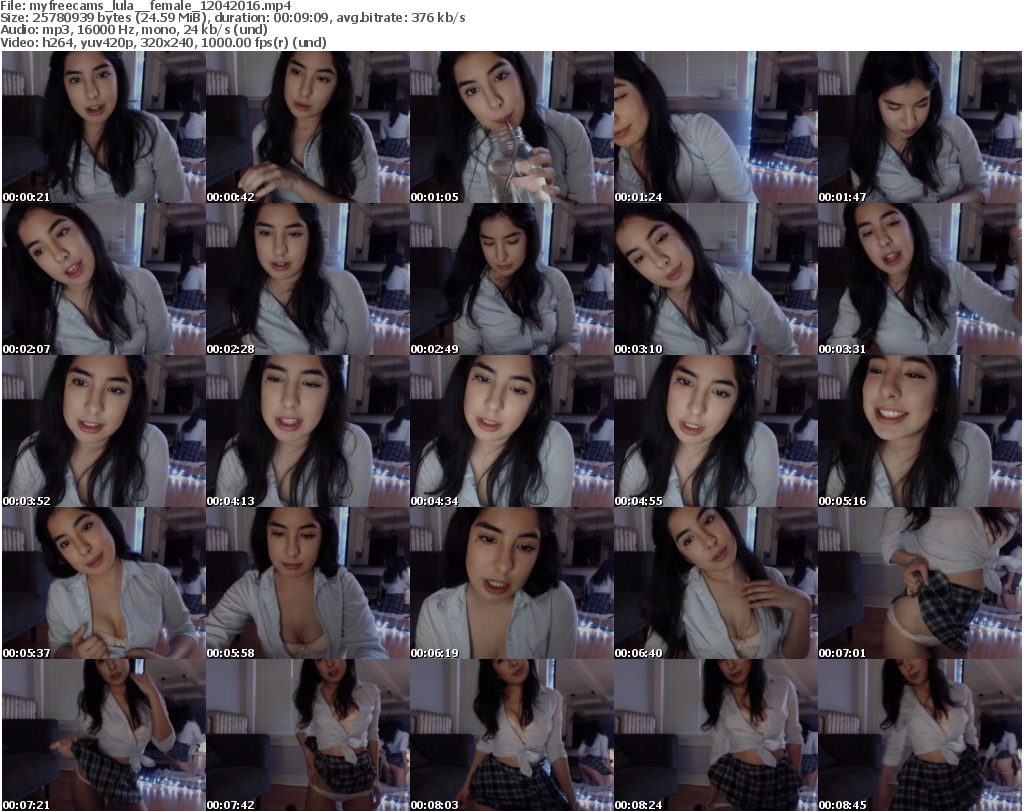Select the frame labeled 00:03:52

point(103,431)
